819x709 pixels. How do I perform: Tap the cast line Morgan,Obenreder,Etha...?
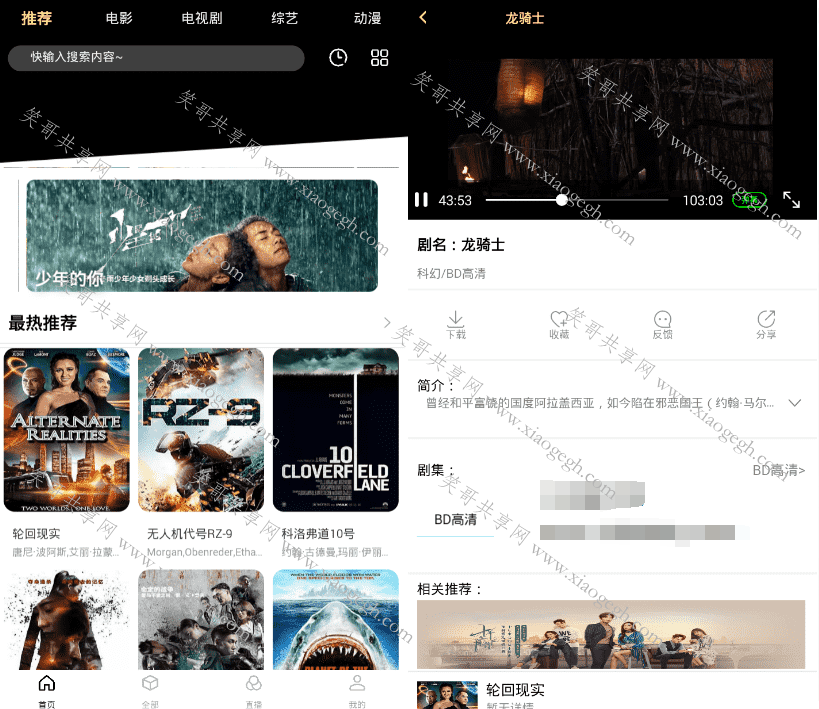click(205, 552)
